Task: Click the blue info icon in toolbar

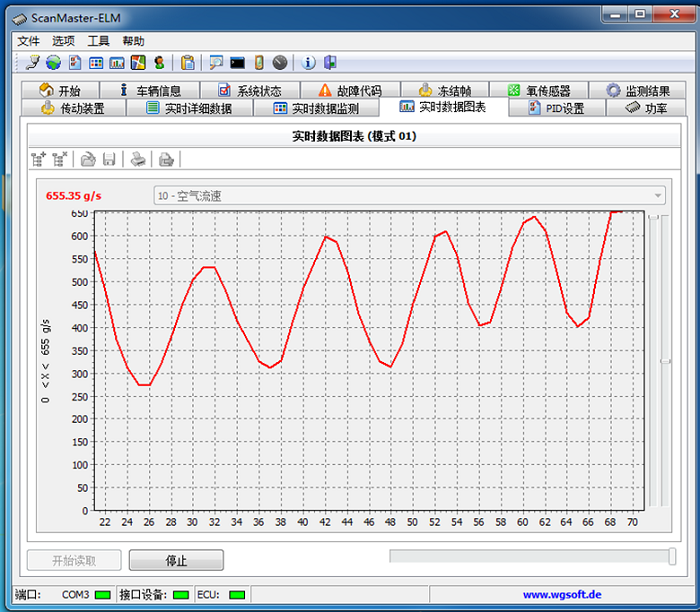Action: click(x=309, y=63)
